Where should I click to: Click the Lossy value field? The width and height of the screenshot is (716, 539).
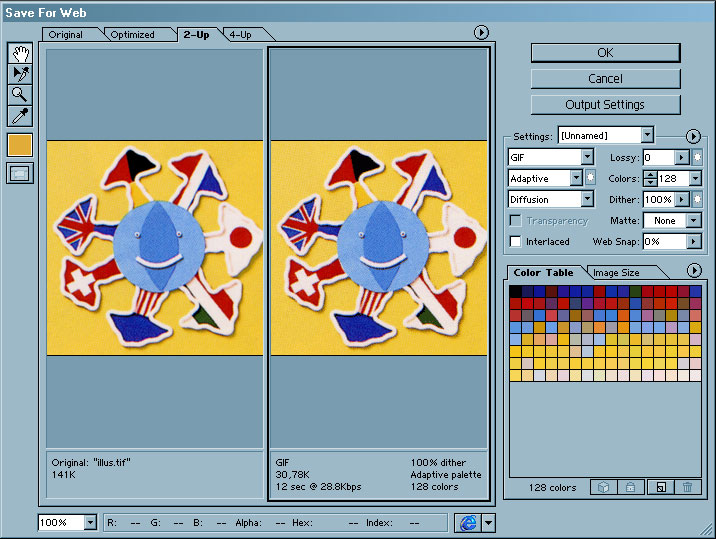click(658, 158)
